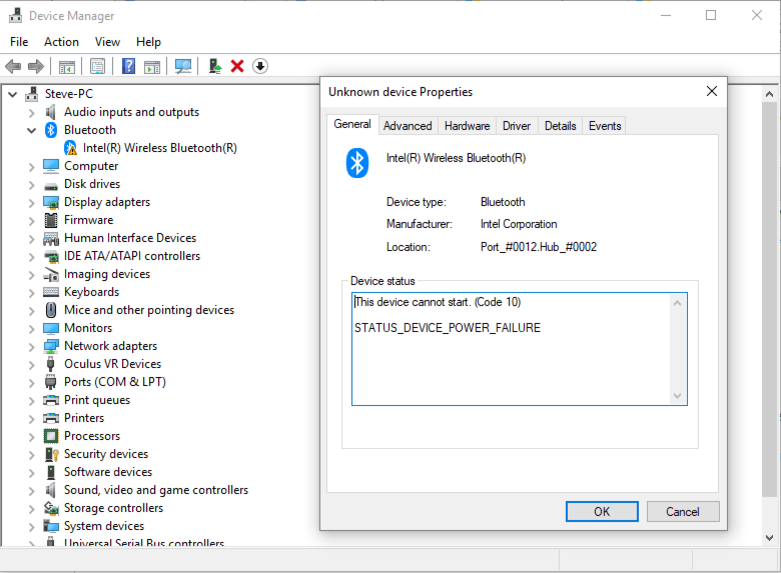781x573 pixels.
Task: Click the Back arrow toolbar icon
Action: click(x=13, y=66)
